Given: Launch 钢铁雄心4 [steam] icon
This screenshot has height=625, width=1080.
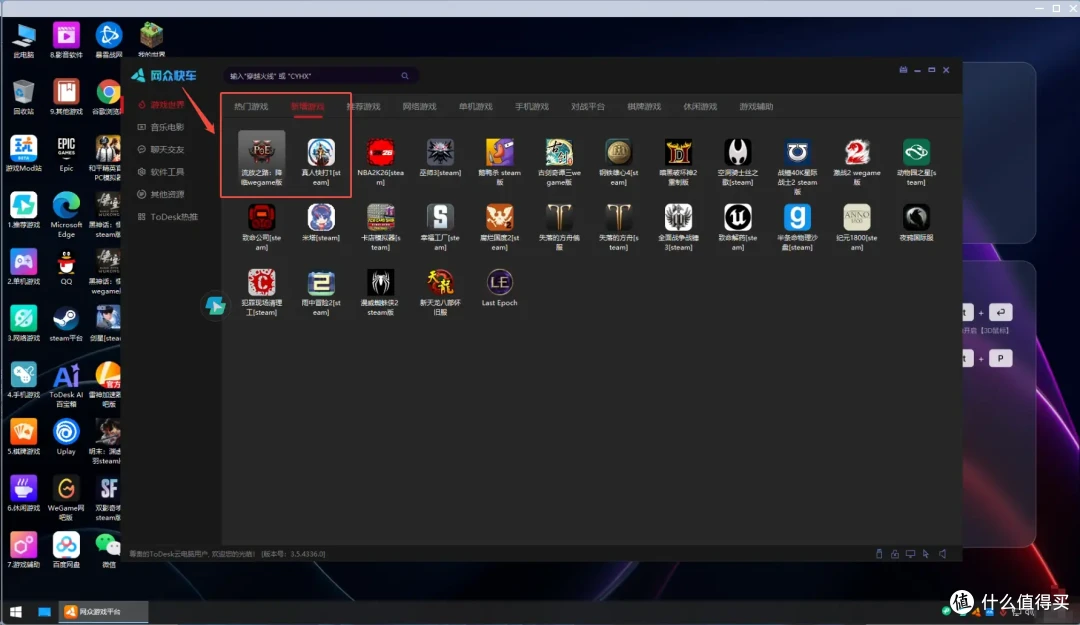Looking at the screenshot, I should pyautogui.click(x=619, y=152).
